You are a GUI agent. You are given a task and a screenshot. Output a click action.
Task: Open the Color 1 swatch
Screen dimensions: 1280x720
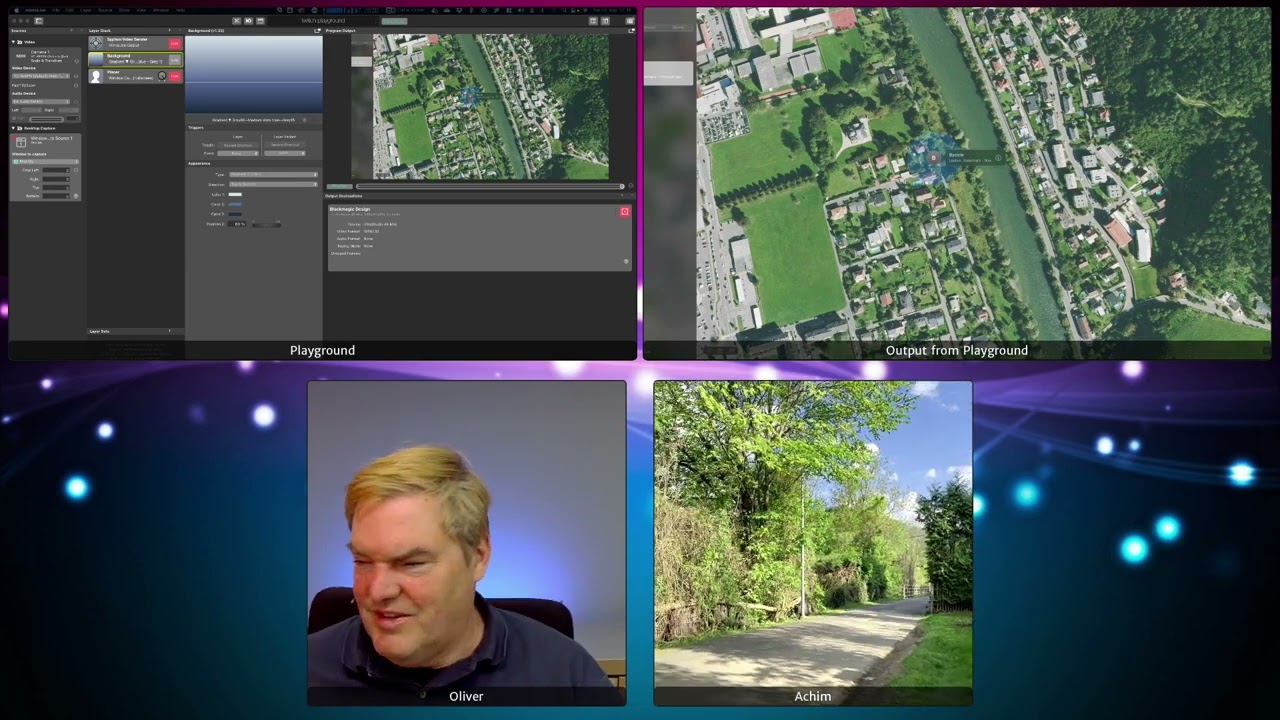(235, 194)
